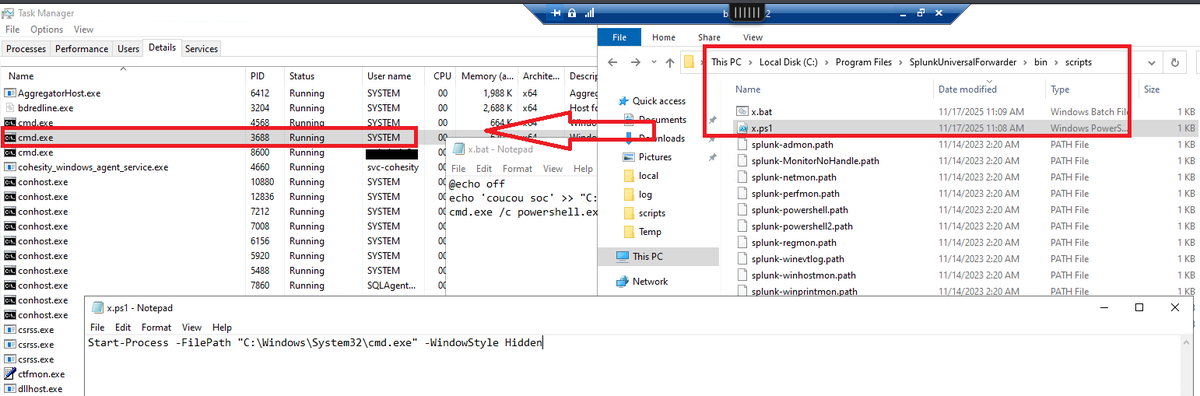Select x.ps1 file icon
This screenshot has width=1200, height=396.
pyautogui.click(x=741, y=129)
